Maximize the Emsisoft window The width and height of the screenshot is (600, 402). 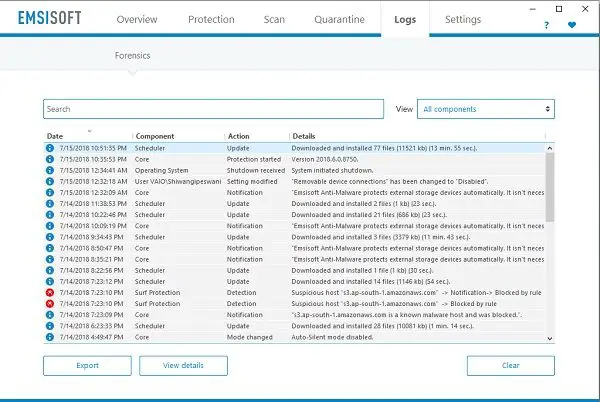[x=559, y=9]
